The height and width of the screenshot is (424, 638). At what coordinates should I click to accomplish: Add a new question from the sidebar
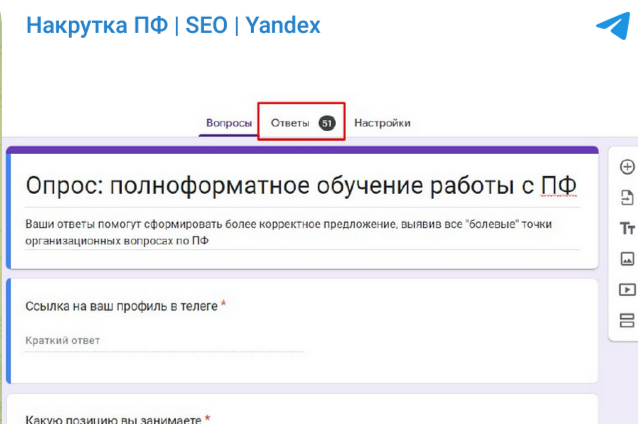tap(627, 167)
